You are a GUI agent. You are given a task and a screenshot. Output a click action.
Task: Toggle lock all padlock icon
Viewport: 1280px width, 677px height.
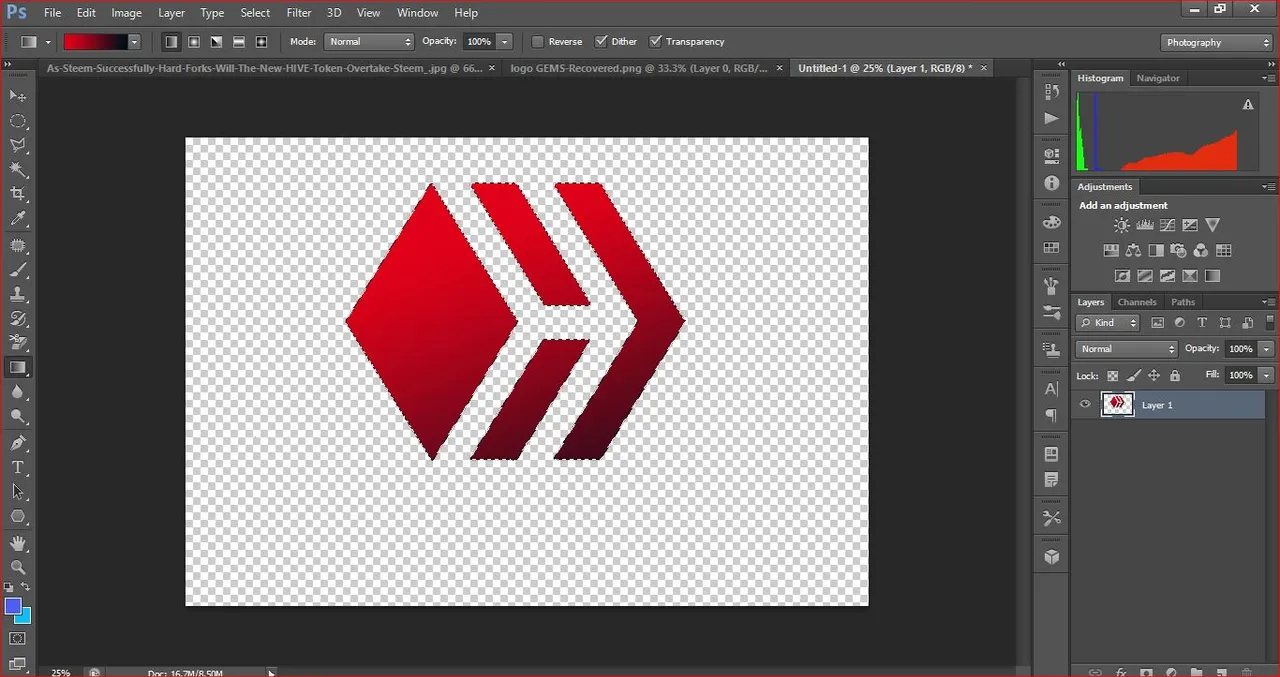click(1175, 376)
